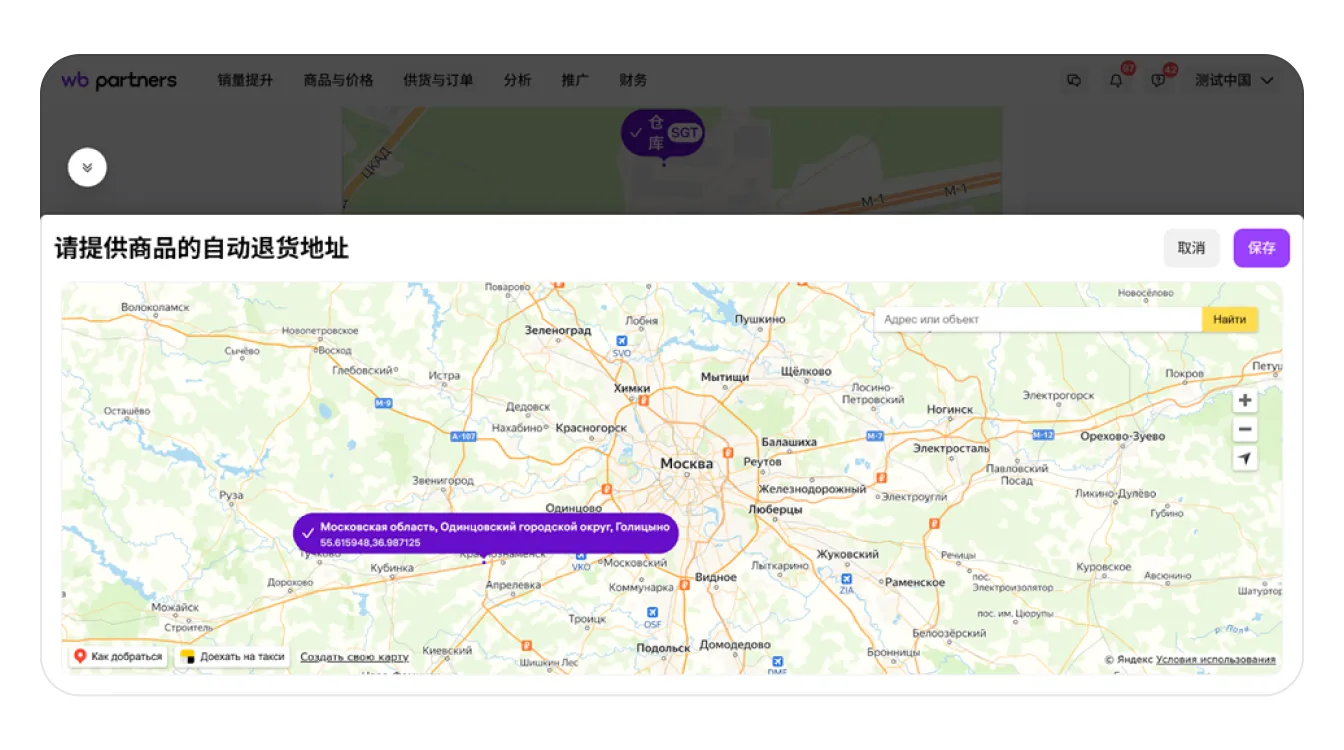Collapse panel with double-chevron round button
Screen dimensions: 1344x750
point(87,168)
